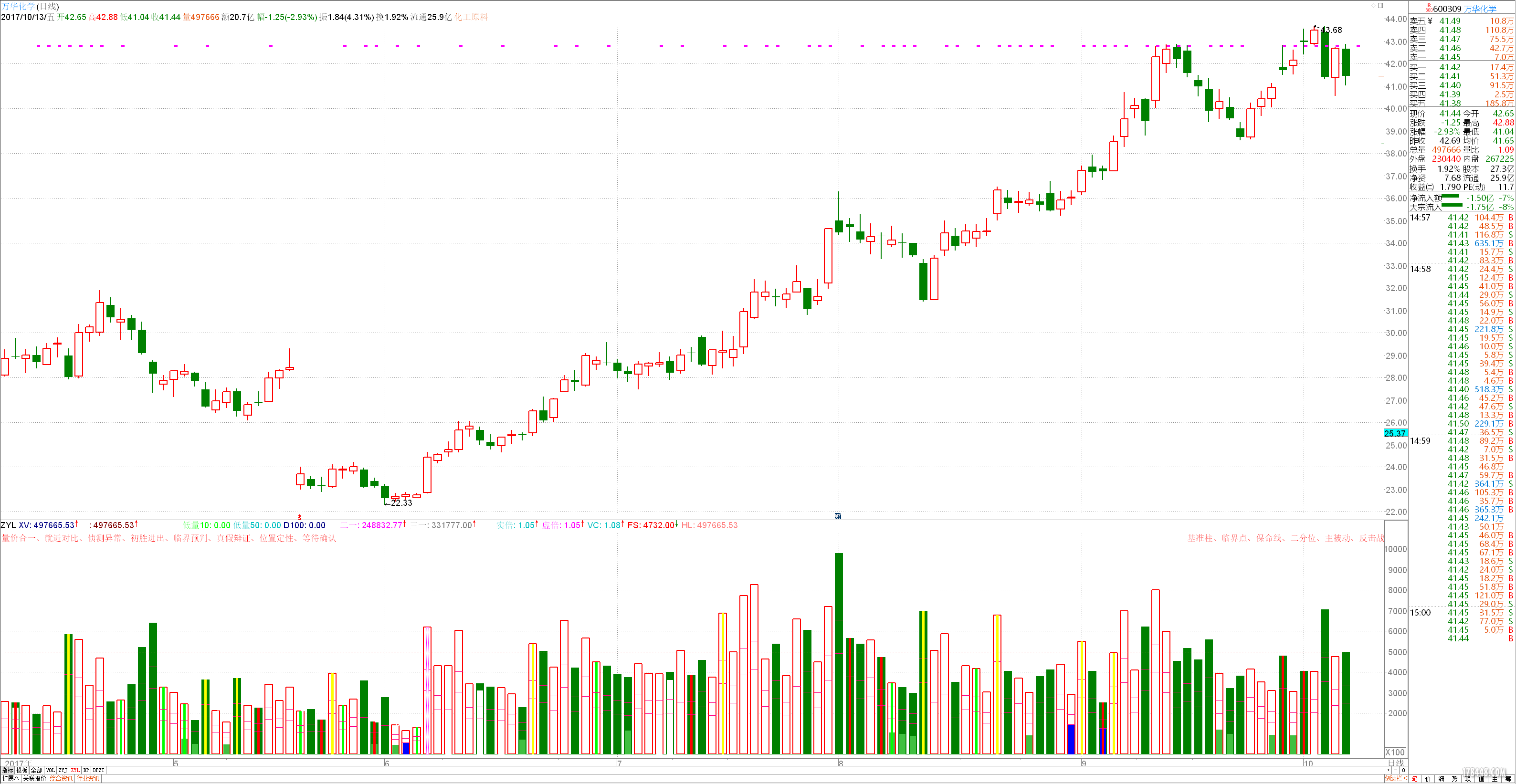Click the 买一 41.42 order row

pos(1462,67)
